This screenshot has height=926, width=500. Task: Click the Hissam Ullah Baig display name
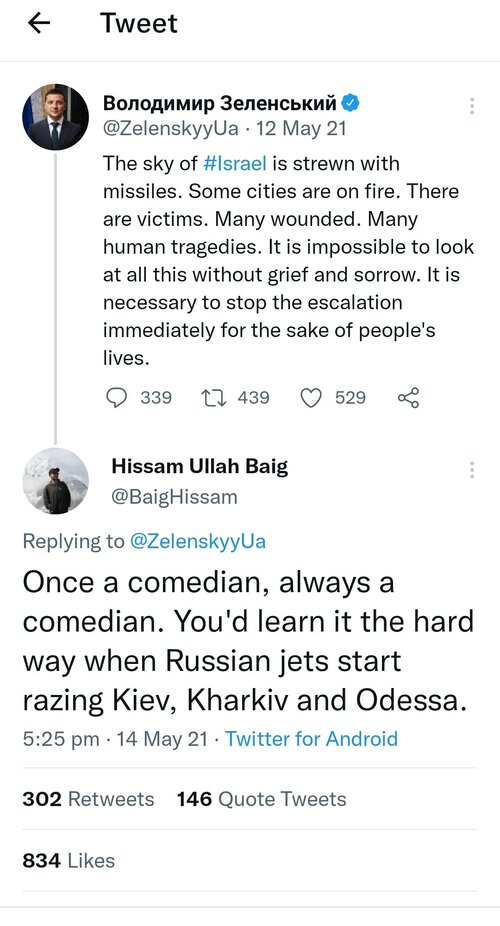[x=200, y=467]
